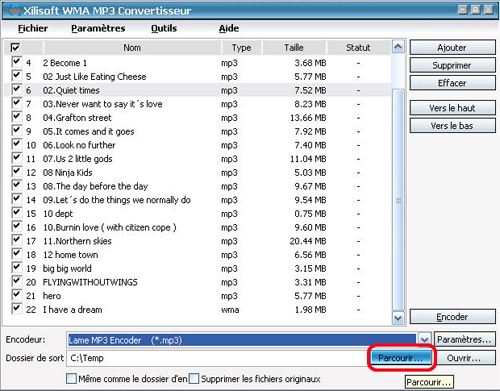Select the row 06.Look no further
The width and height of the screenshot is (500, 391).
197,145
